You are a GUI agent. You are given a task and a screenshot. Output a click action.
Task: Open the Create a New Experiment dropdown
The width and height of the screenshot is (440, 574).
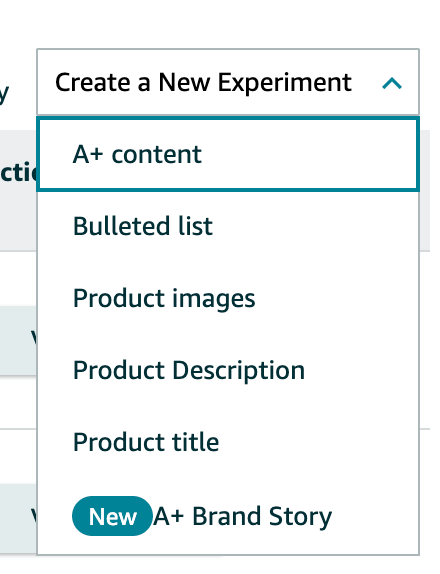[228, 82]
